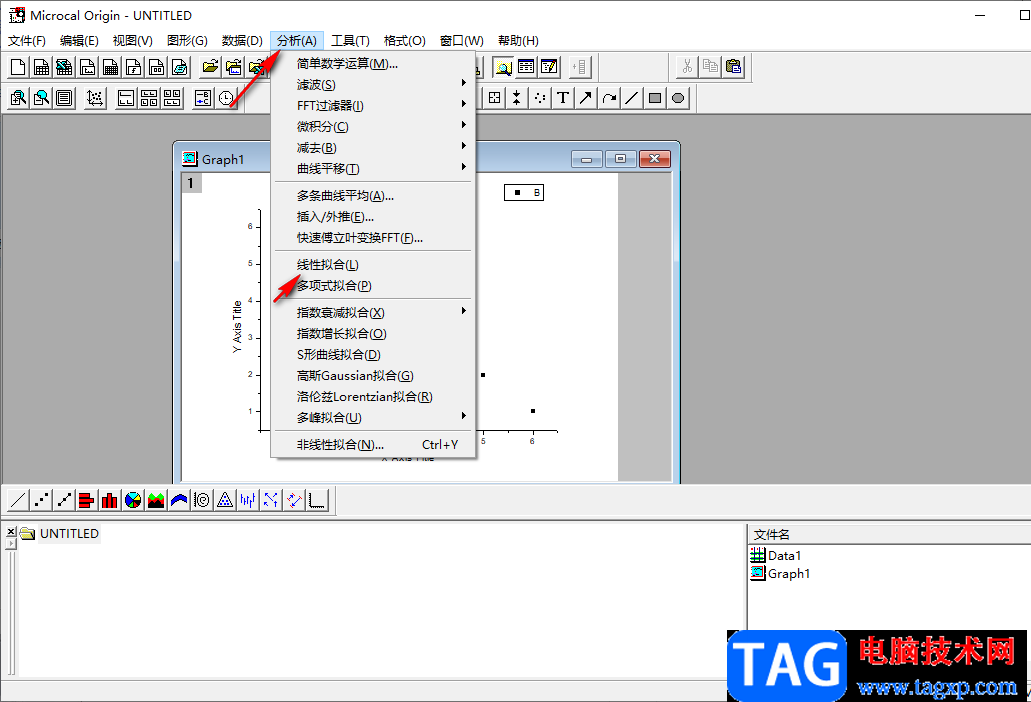Click the Paste clipboard icon
This screenshot has width=1031, height=702.
(x=734, y=67)
